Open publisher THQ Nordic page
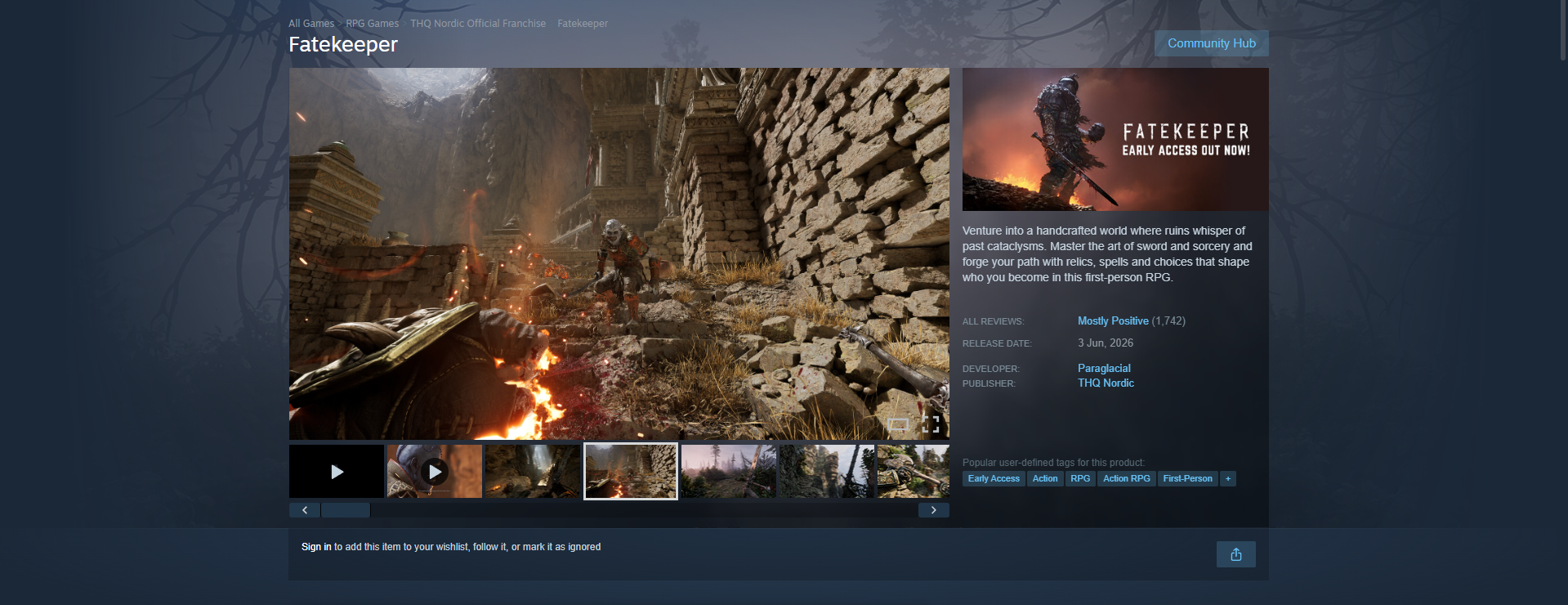 pyautogui.click(x=1106, y=383)
